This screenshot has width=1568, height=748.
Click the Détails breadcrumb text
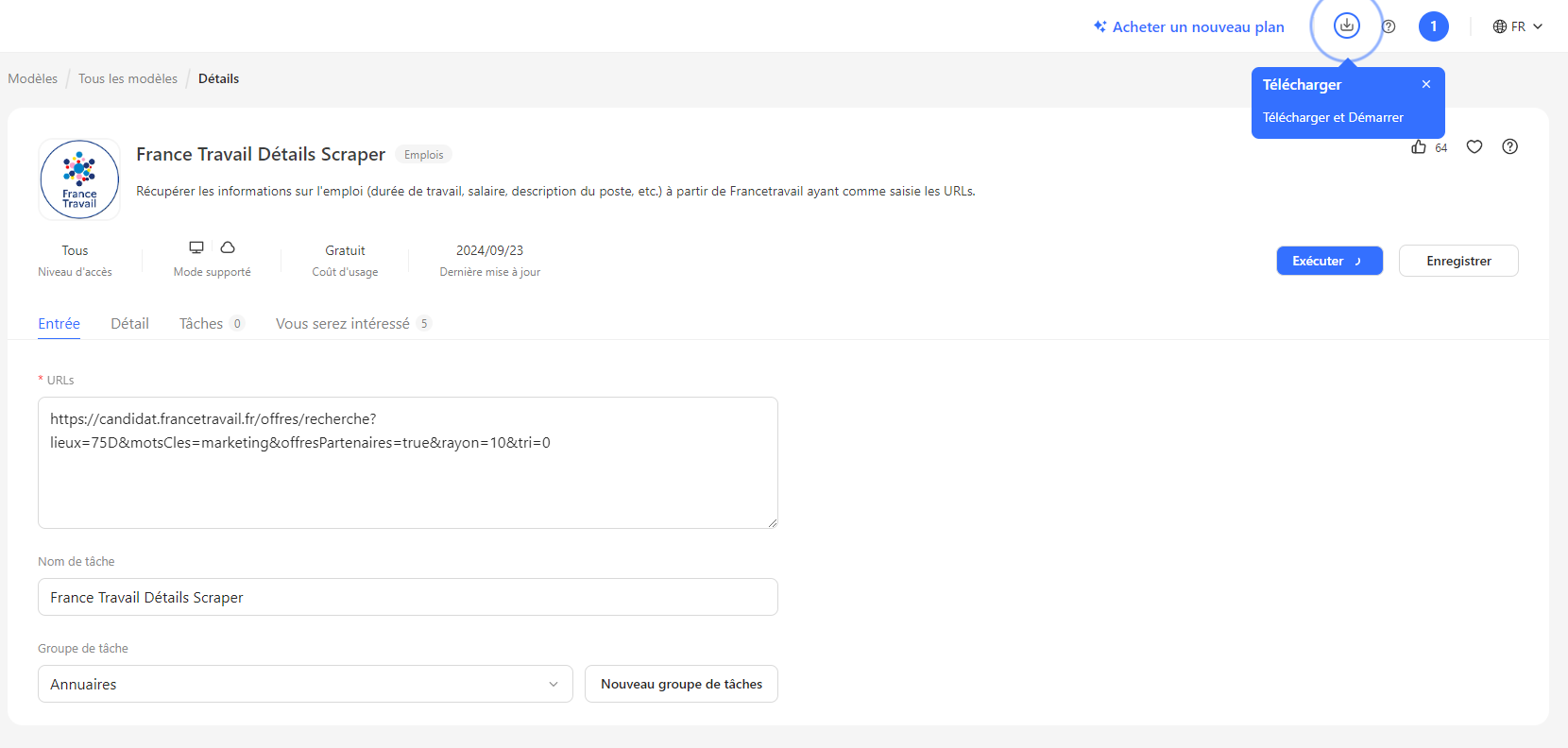[218, 78]
